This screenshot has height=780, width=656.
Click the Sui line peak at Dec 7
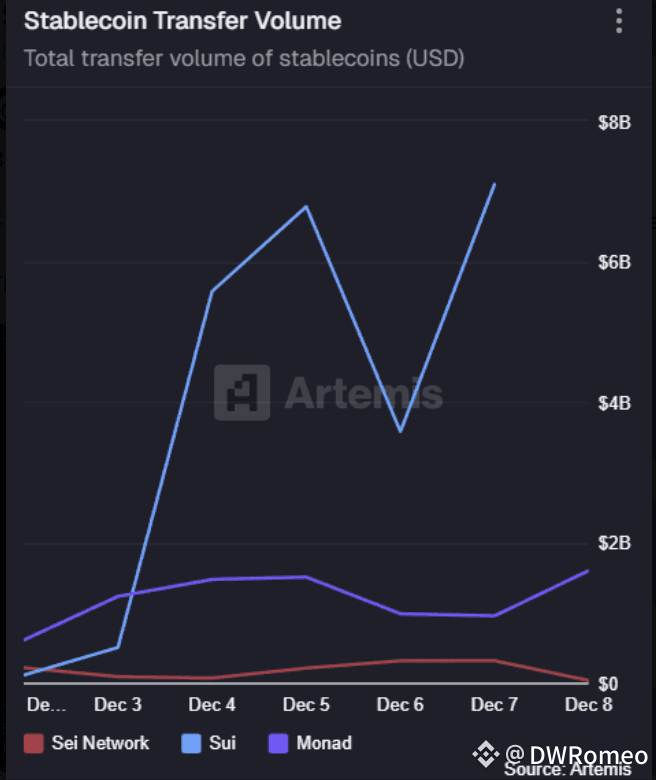pos(494,184)
